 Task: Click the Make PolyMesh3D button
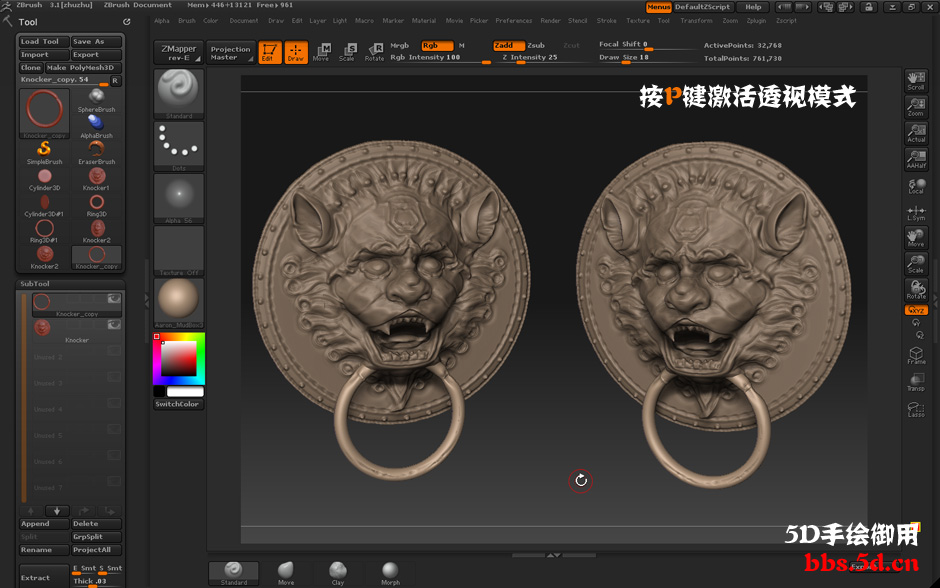[83, 68]
